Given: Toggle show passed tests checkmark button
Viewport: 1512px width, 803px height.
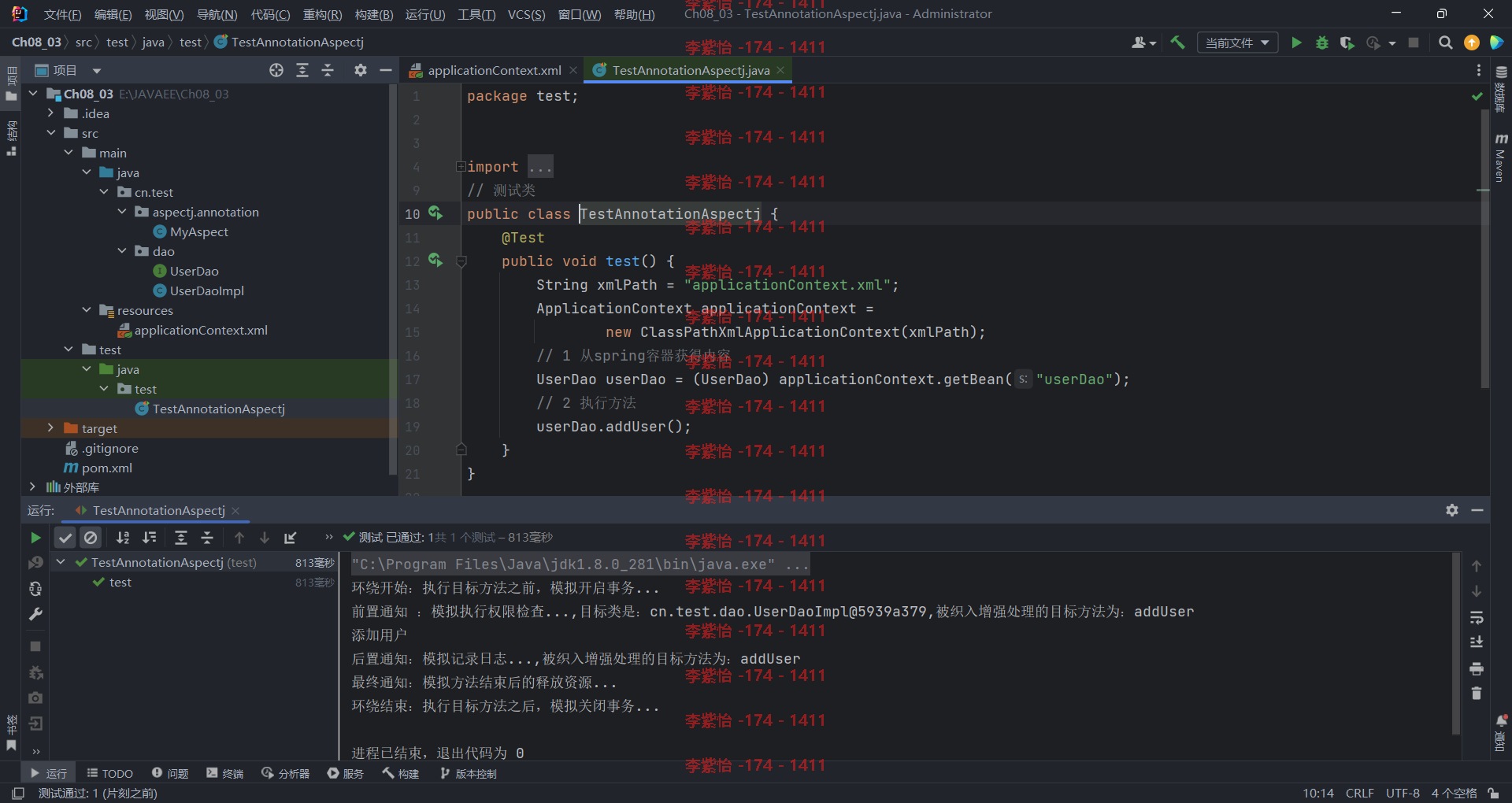Looking at the screenshot, I should coord(65,538).
